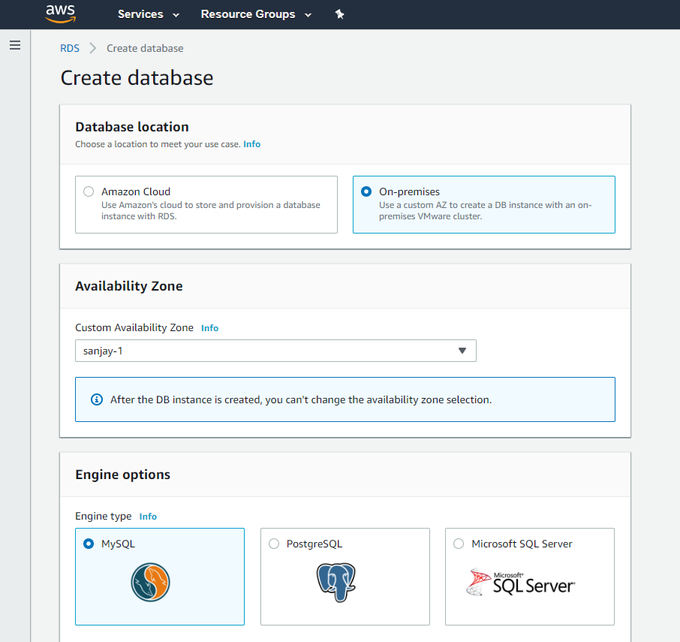Open Info link for Database location
680x642 pixels.
tap(252, 144)
